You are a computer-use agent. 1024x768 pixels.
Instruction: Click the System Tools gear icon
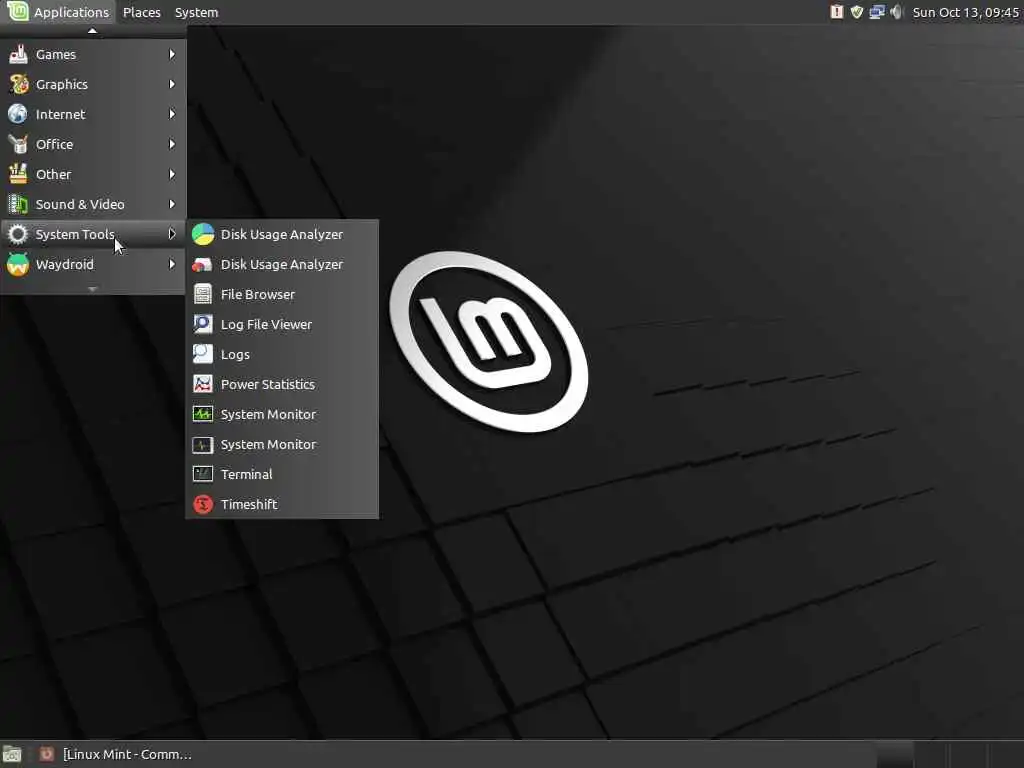click(x=18, y=234)
